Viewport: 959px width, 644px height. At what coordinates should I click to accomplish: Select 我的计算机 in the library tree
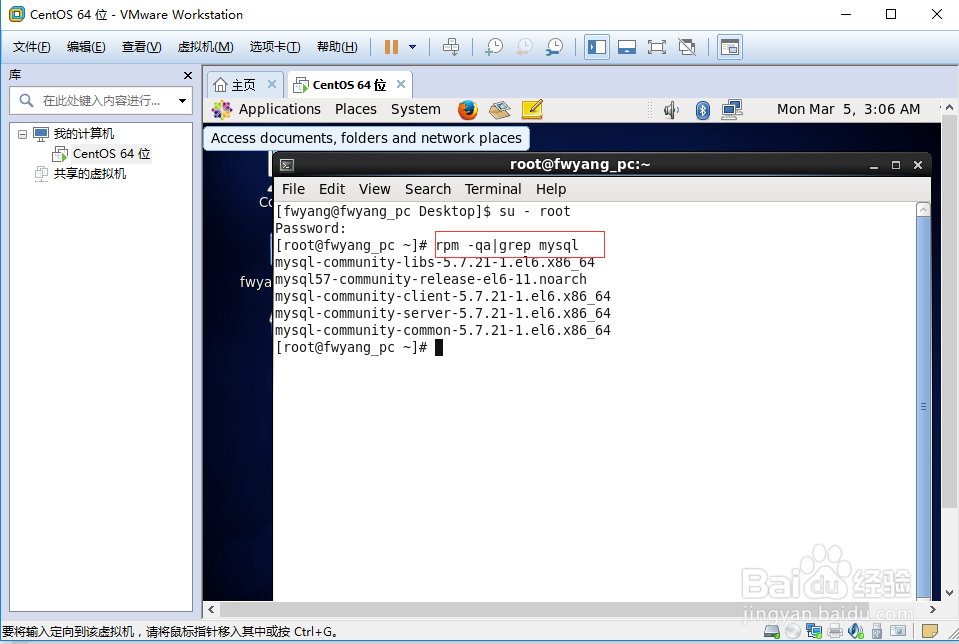pyautogui.click(x=84, y=133)
